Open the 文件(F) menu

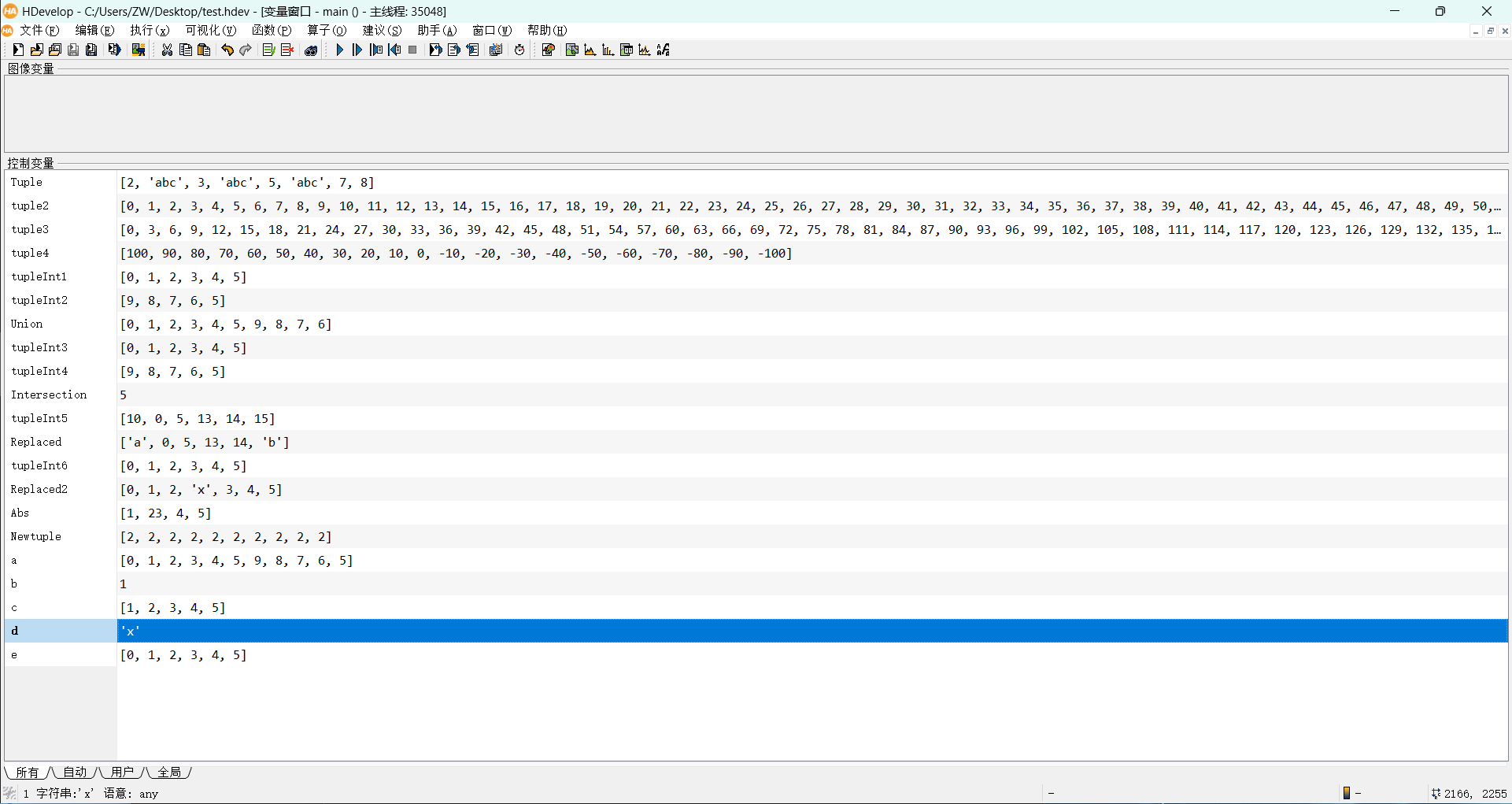pyautogui.click(x=39, y=30)
